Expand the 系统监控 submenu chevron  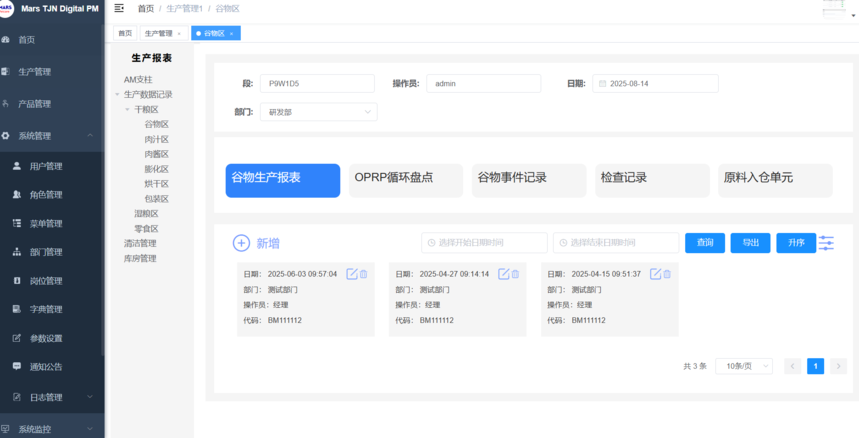[x=90, y=429]
